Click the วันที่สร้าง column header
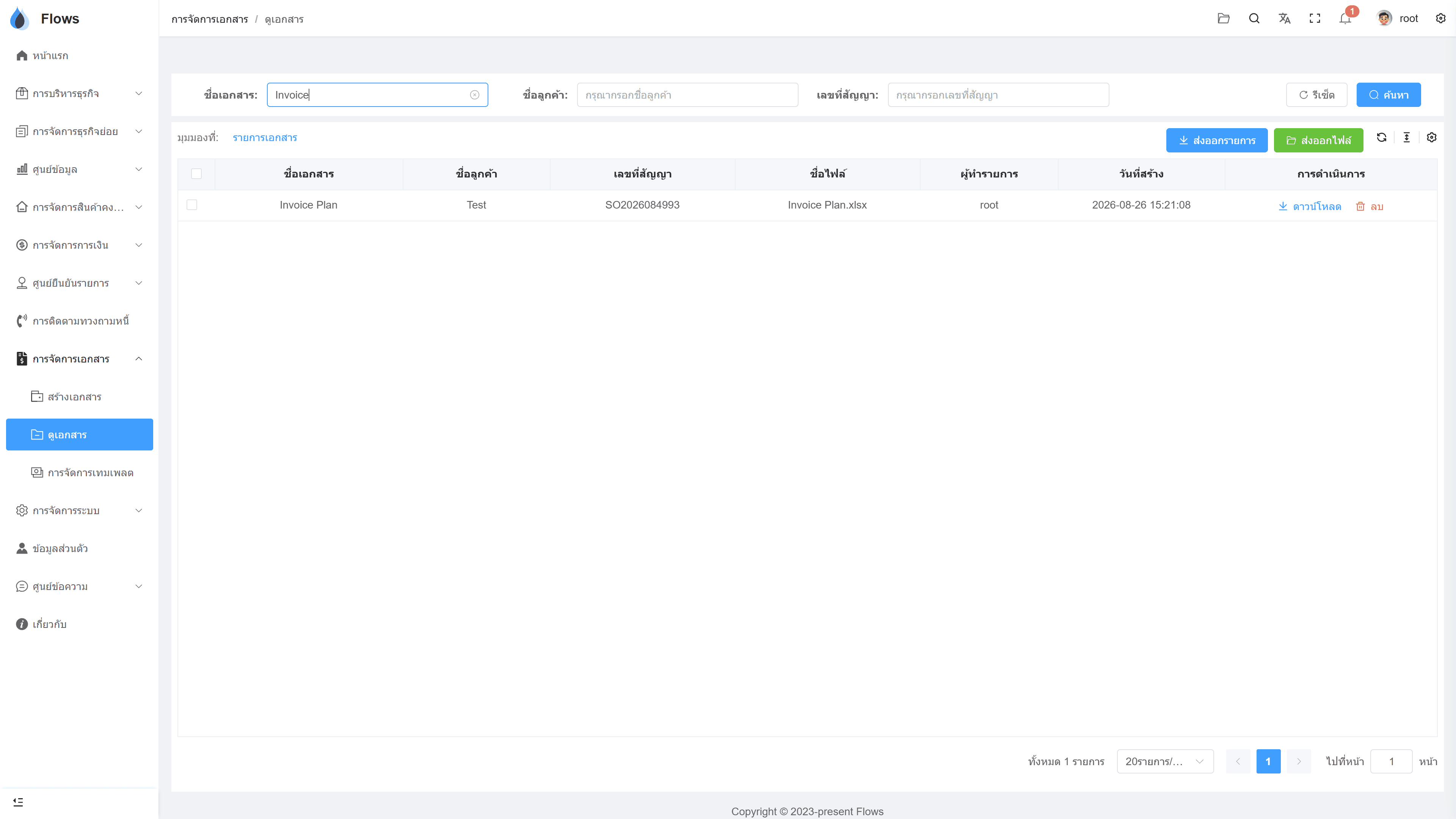This screenshot has width=1456, height=819. [1141, 174]
